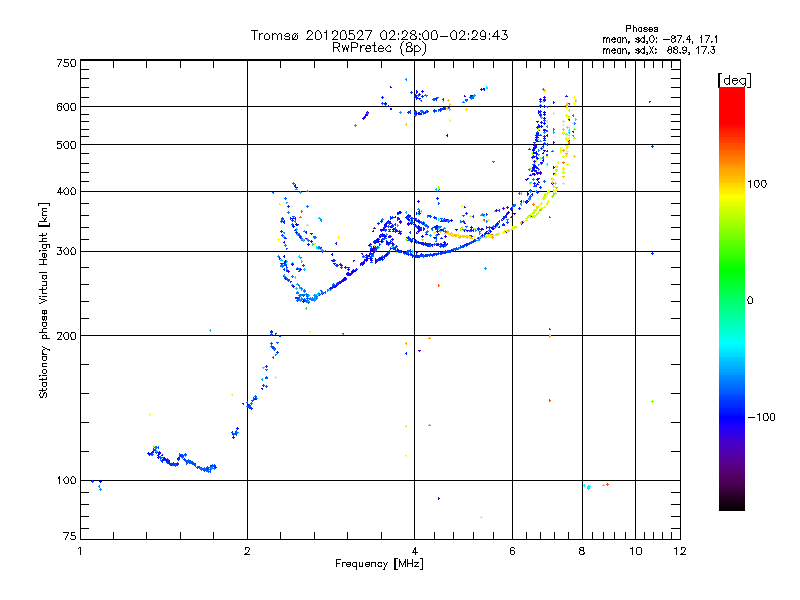Click the x-axis tick label "4"
Screen dimensions: 800x600
[414, 551]
